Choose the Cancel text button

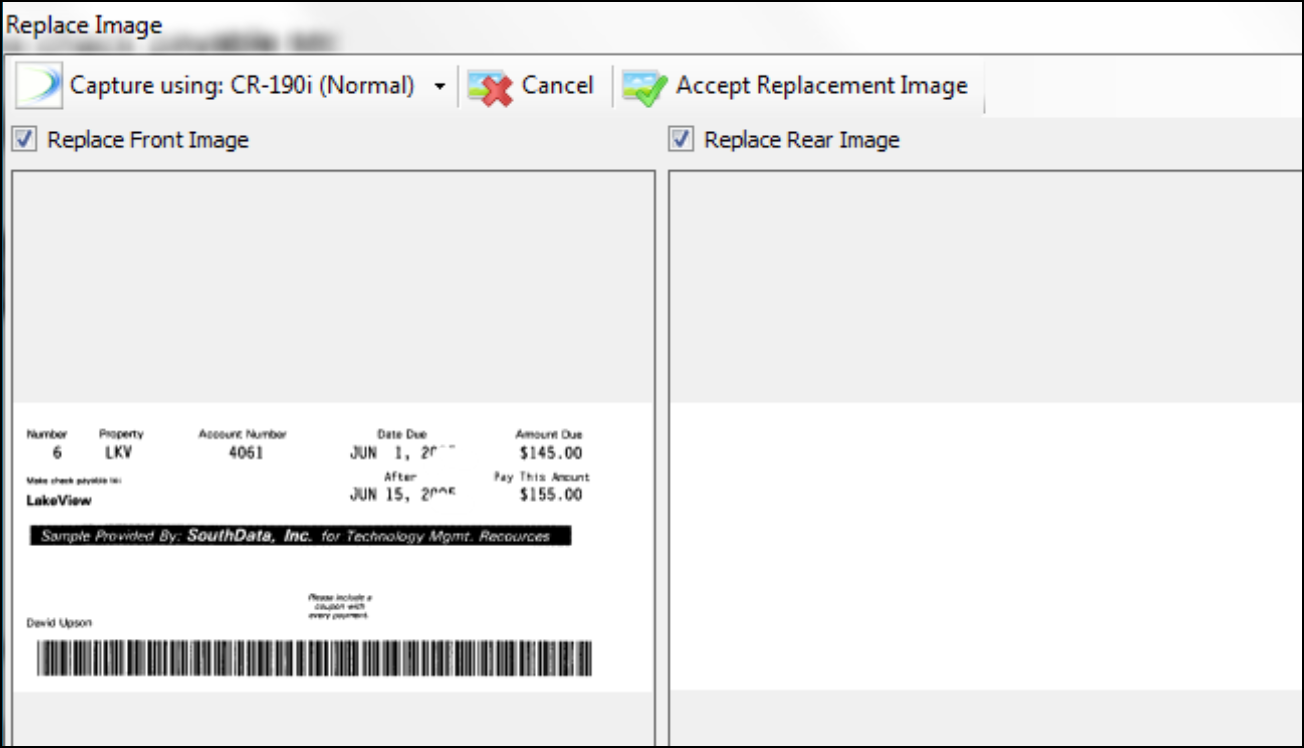point(558,86)
